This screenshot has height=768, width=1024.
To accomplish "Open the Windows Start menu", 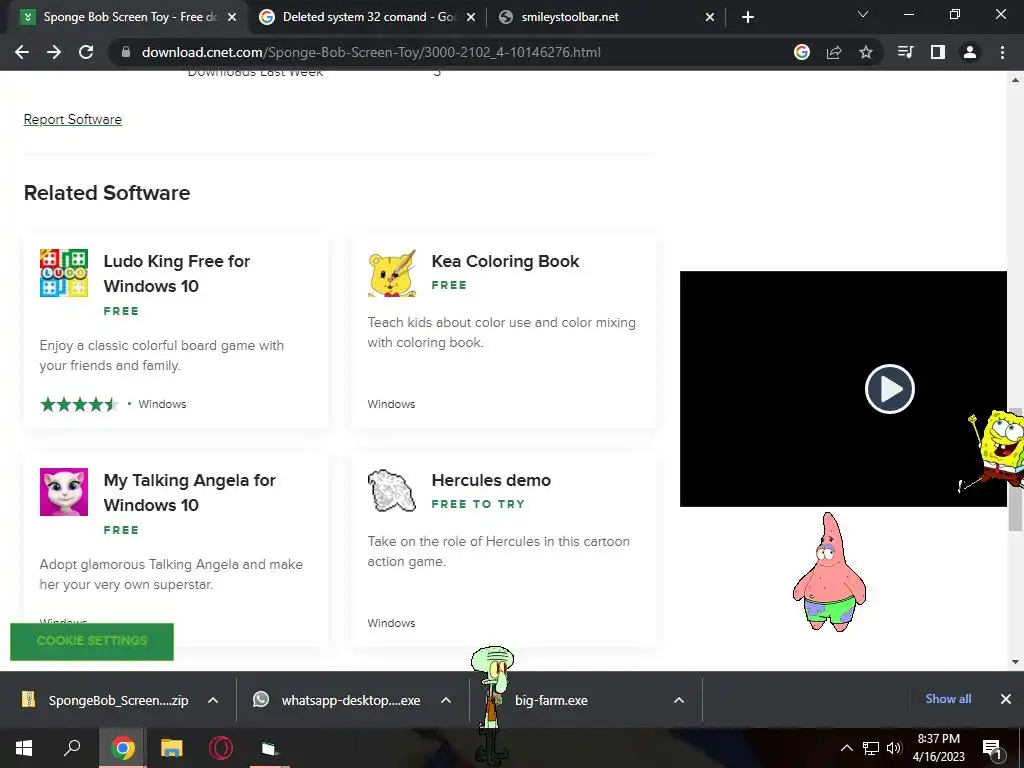I will tap(24, 748).
